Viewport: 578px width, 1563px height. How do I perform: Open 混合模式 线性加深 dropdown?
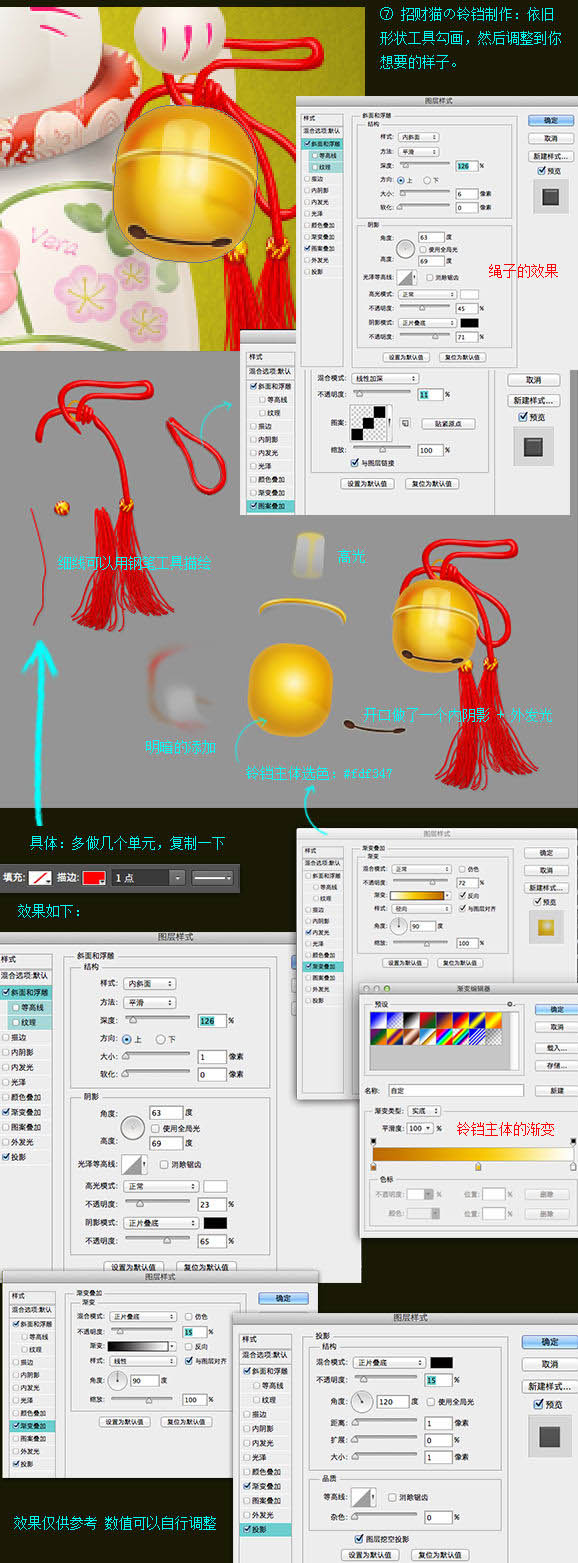(x=383, y=379)
